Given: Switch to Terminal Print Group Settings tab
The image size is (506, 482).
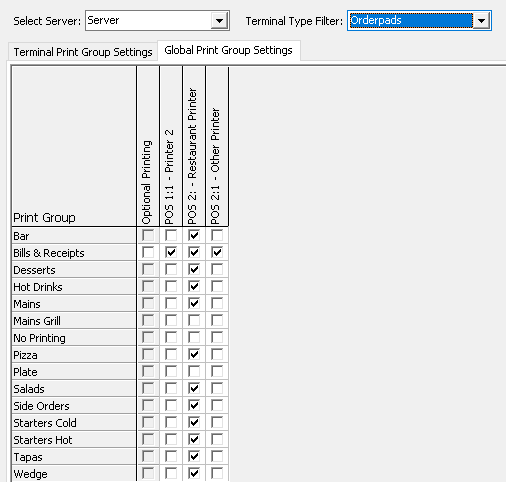Looking at the screenshot, I should tap(83, 52).
